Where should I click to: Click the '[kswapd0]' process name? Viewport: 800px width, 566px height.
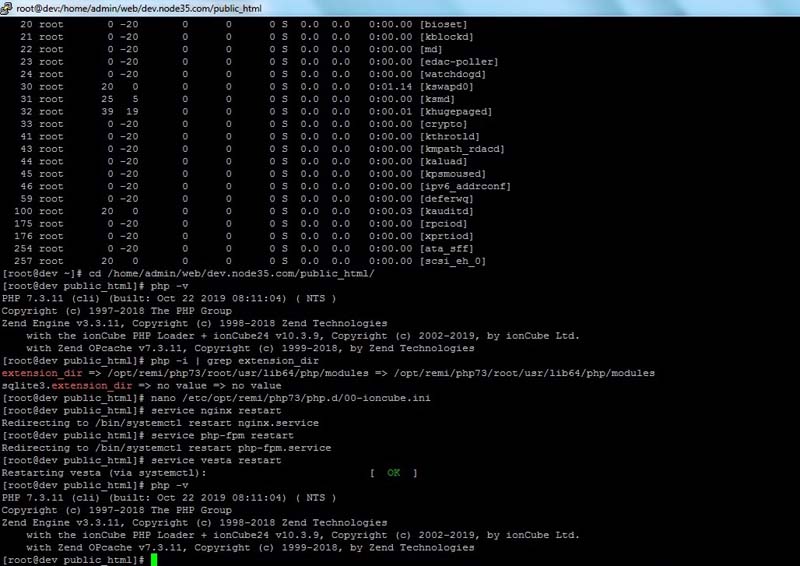pyautogui.click(x=446, y=87)
